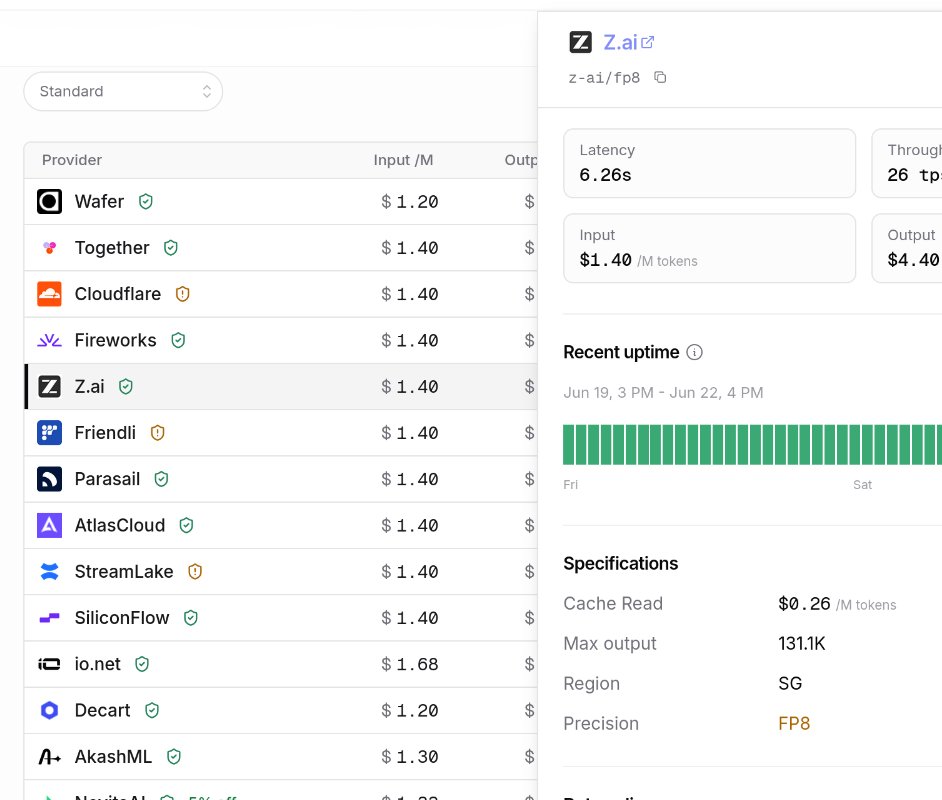942x800 pixels.
Task: Click the orange warning shield beside Cloudflare
Action: [183, 294]
